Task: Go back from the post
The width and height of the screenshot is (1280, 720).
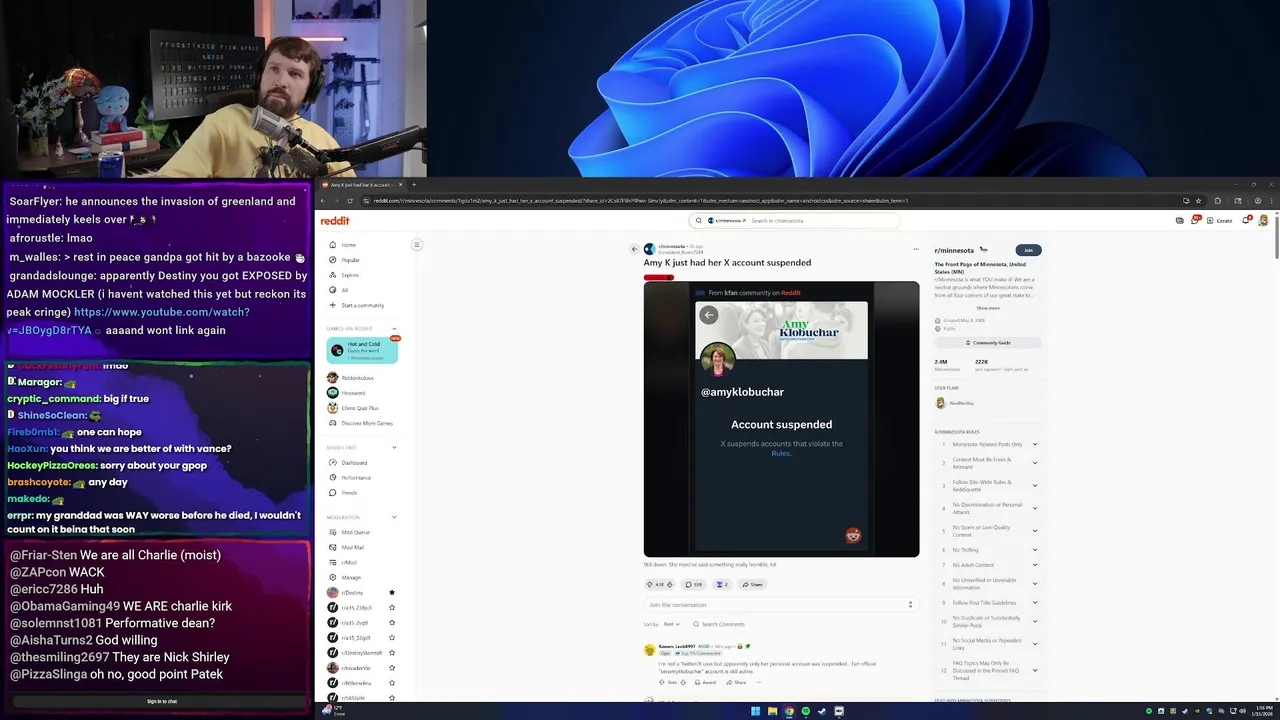Action: pos(634,249)
